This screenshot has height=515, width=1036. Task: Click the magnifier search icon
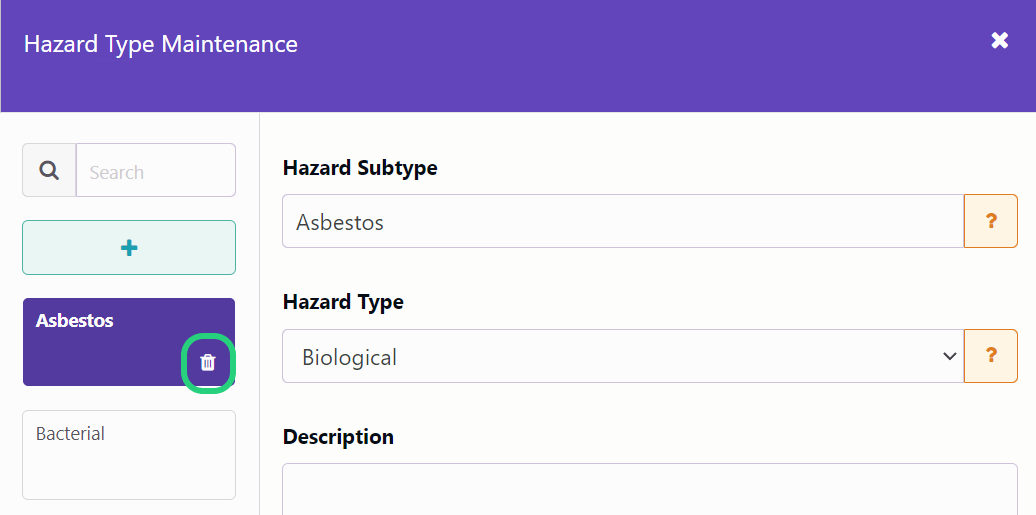(50, 171)
